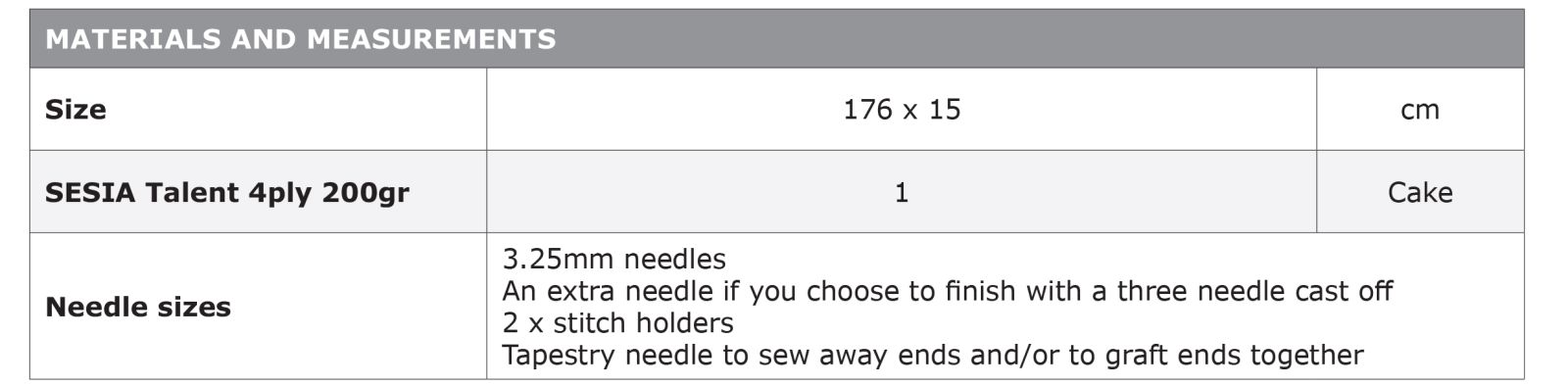The image size is (1568, 386).
Task: Click the 2 x stitch holders line
Action: point(617,322)
